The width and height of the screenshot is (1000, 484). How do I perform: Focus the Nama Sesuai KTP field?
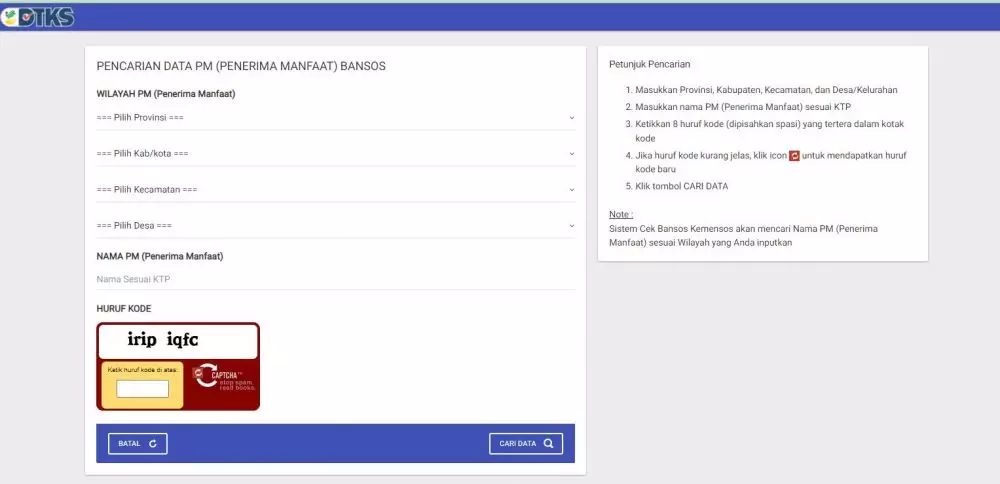click(335, 279)
